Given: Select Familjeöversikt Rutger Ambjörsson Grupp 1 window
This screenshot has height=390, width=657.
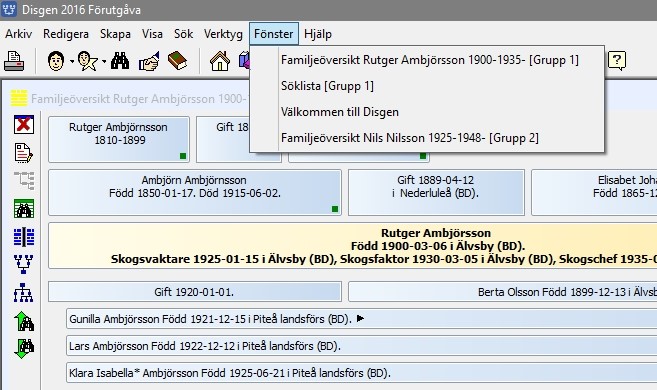Looking at the screenshot, I should coord(427,60).
